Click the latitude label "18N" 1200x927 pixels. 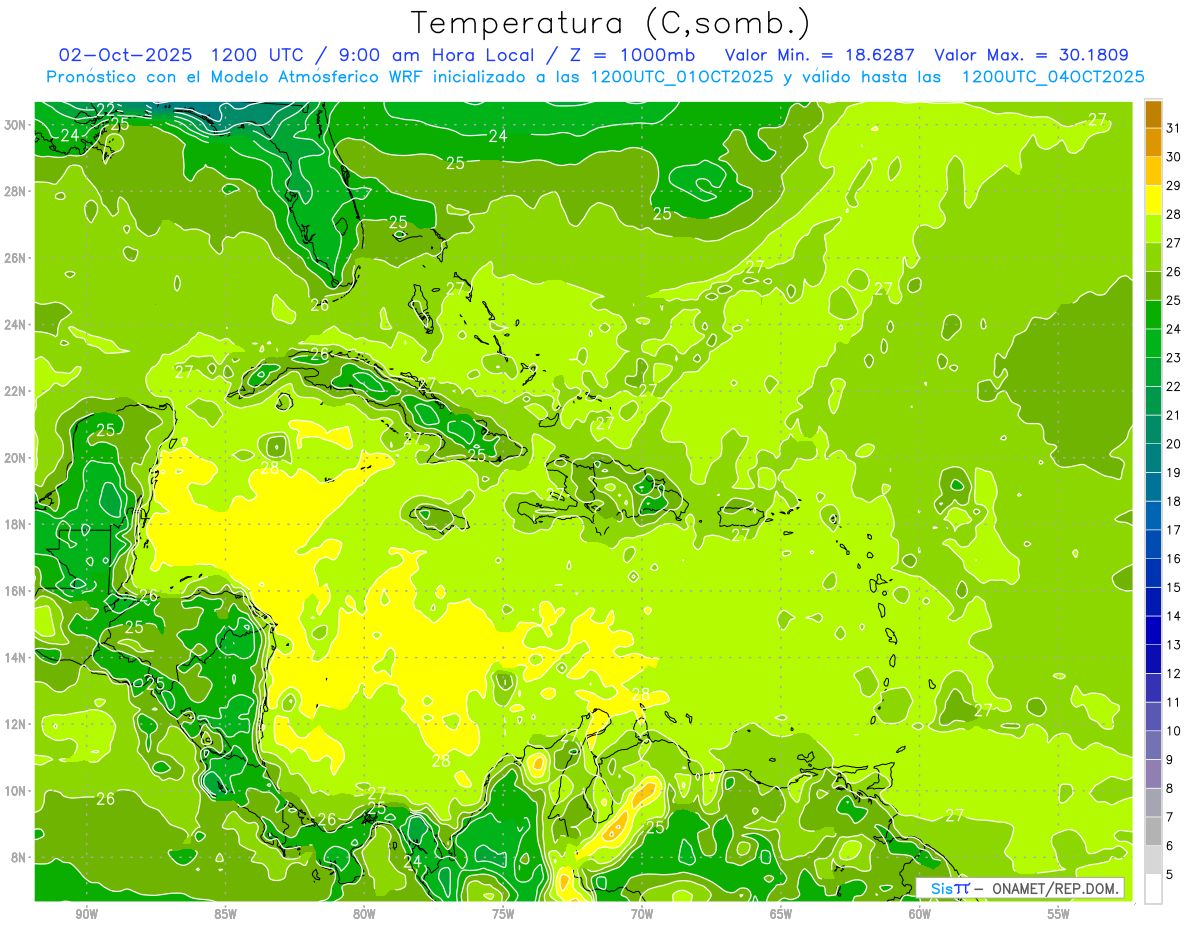(16, 524)
